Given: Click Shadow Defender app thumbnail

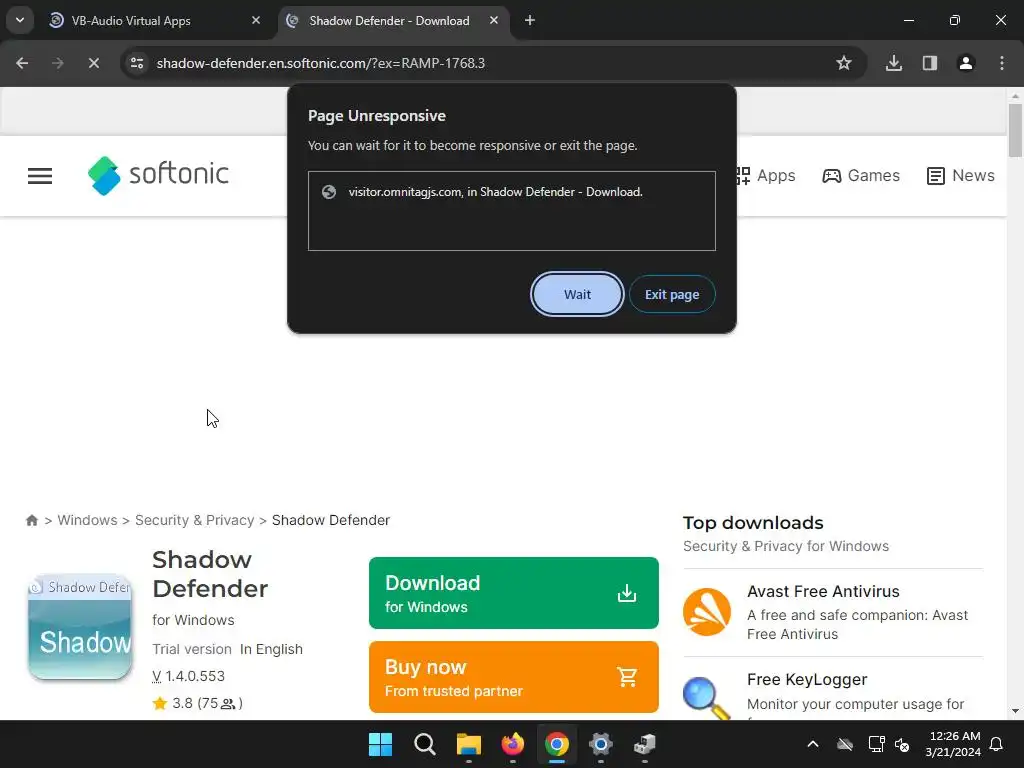Looking at the screenshot, I should tap(80, 628).
